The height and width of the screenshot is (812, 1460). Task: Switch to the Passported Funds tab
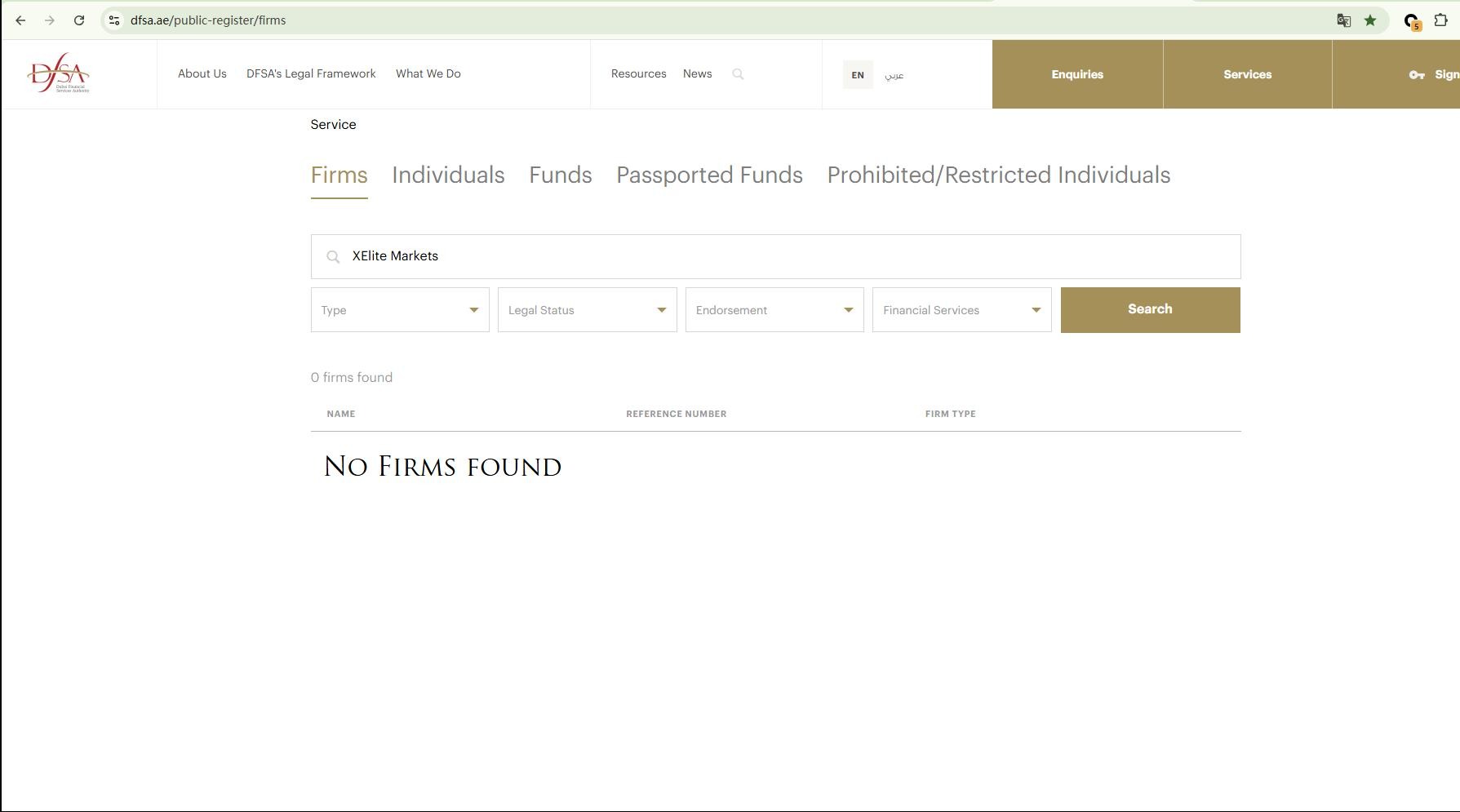tap(709, 175)
